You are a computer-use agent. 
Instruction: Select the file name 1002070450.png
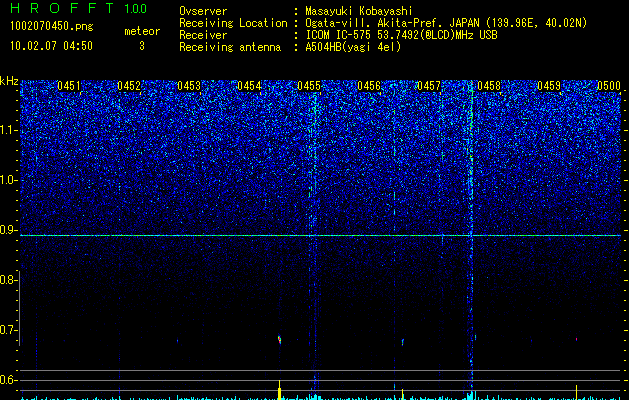[51, 26]
